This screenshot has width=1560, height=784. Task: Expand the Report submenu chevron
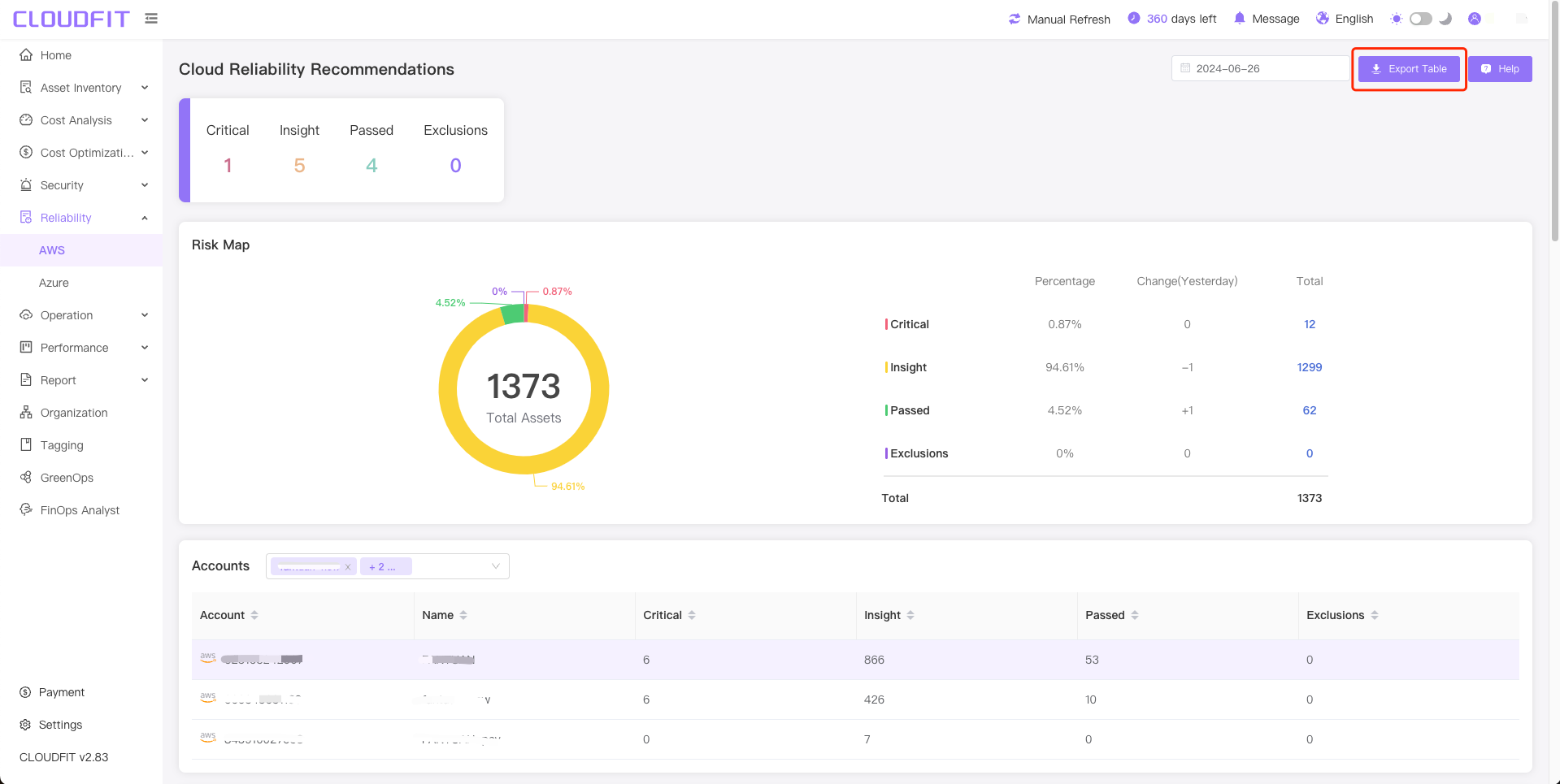click(x=145, y=380)
